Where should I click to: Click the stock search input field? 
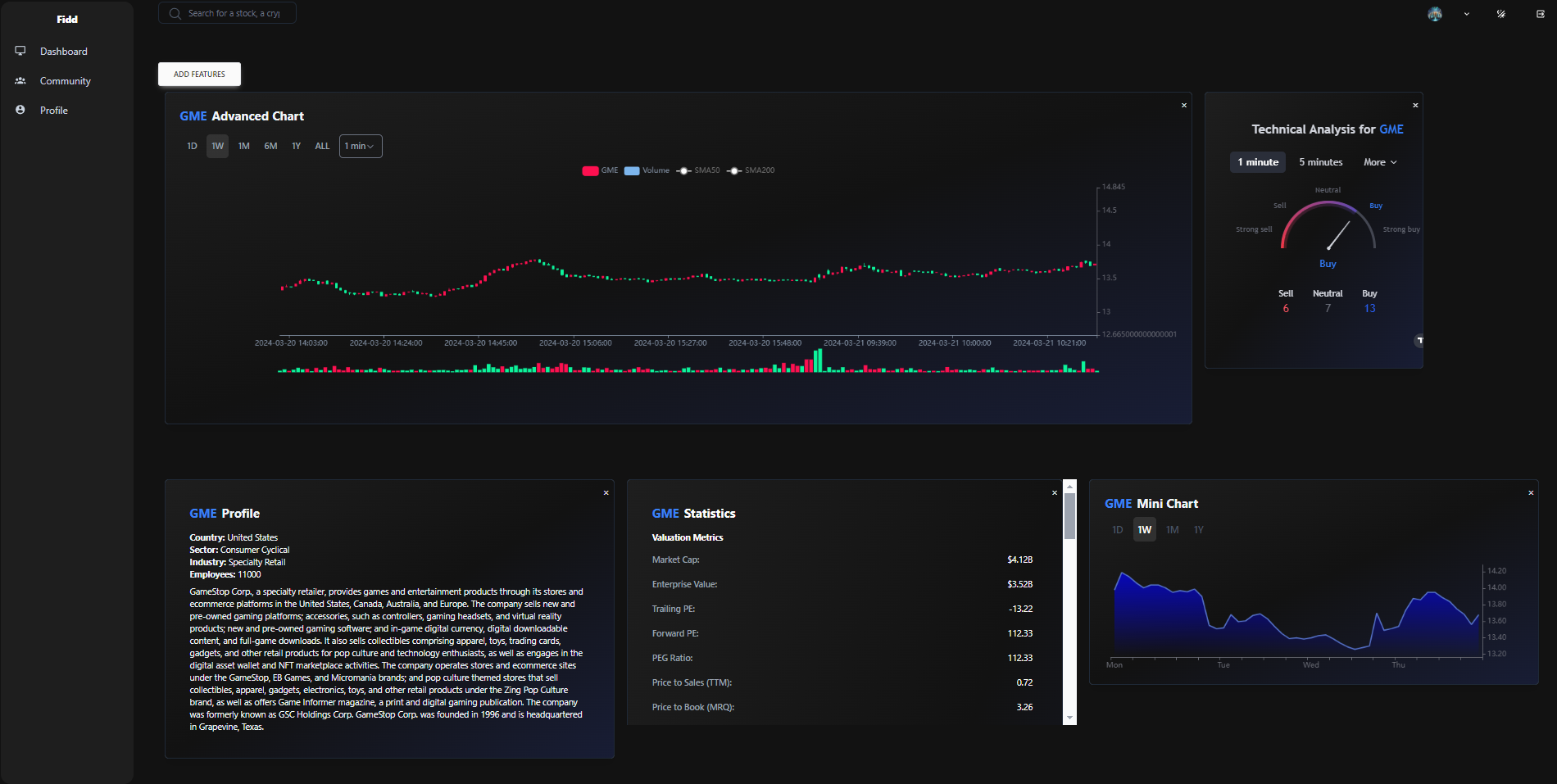click(234, 13)
